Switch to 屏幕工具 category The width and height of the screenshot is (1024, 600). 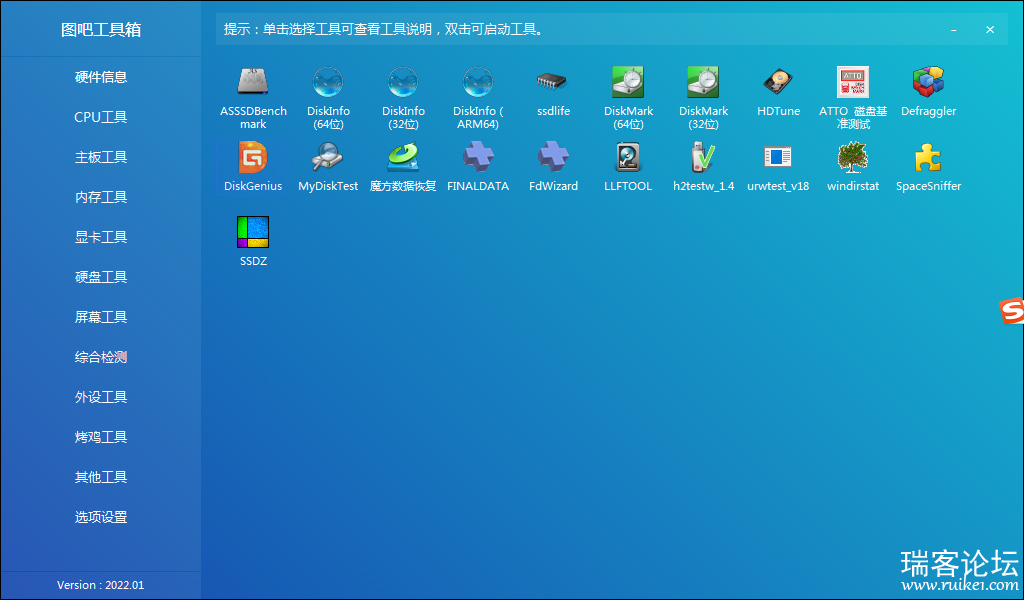tap(101, 317)
